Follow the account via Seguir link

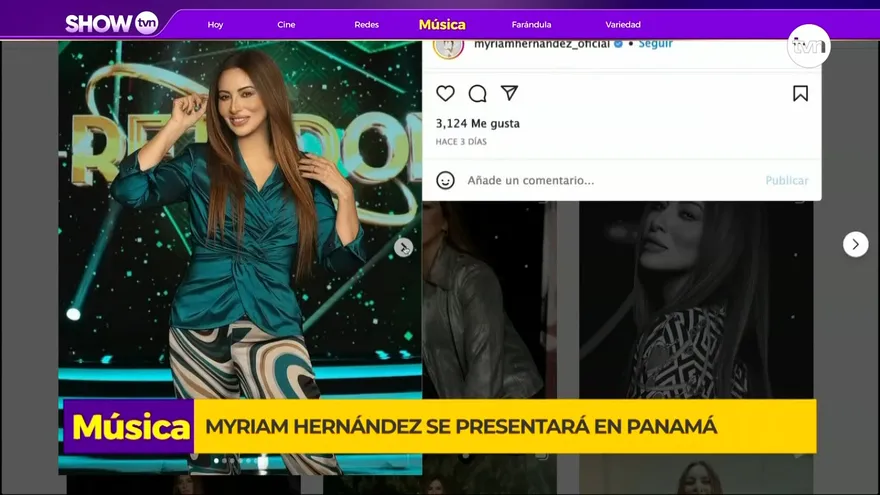[656, 44]
